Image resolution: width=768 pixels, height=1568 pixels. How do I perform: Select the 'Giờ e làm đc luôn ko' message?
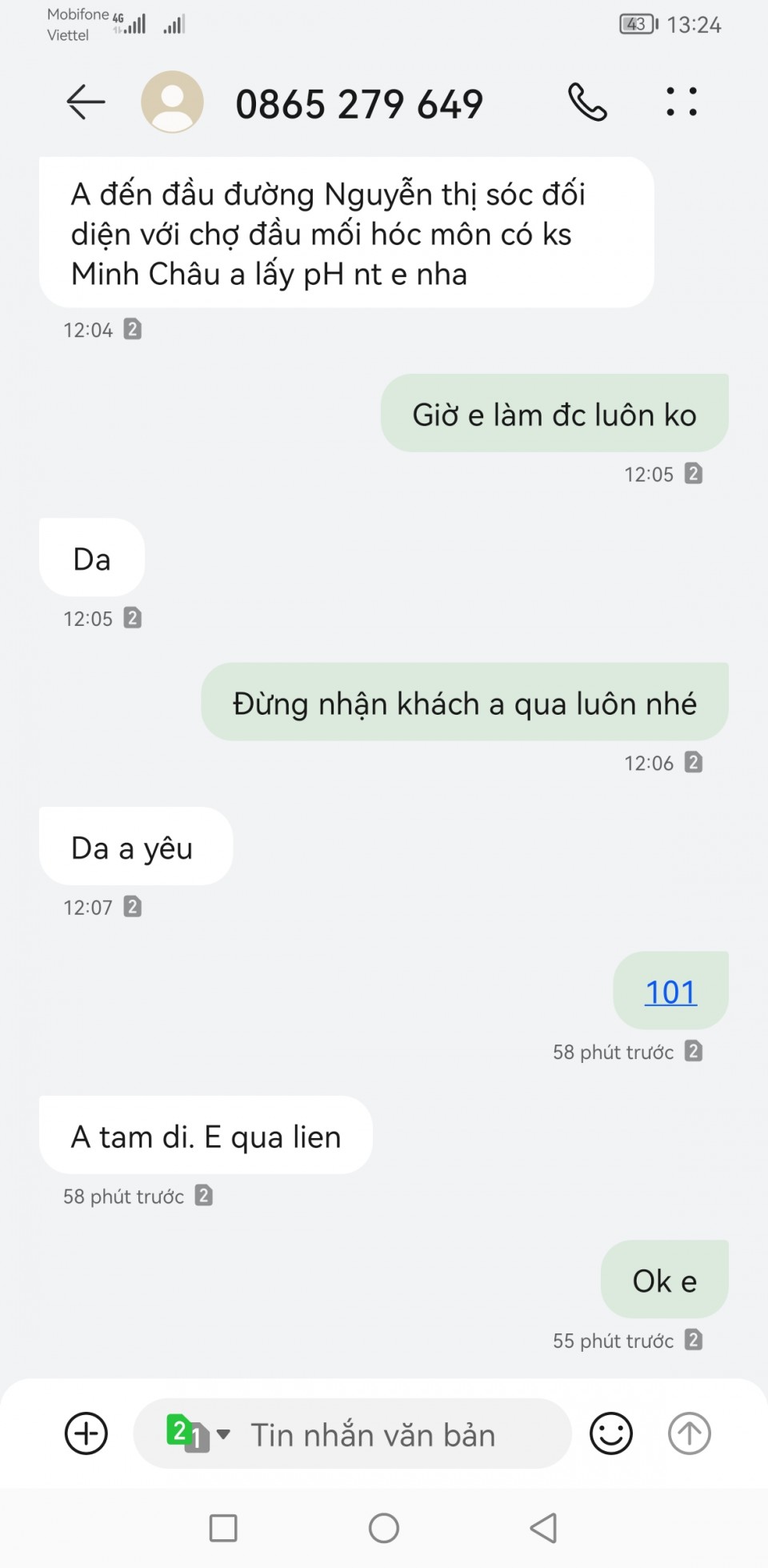(554, 414)
